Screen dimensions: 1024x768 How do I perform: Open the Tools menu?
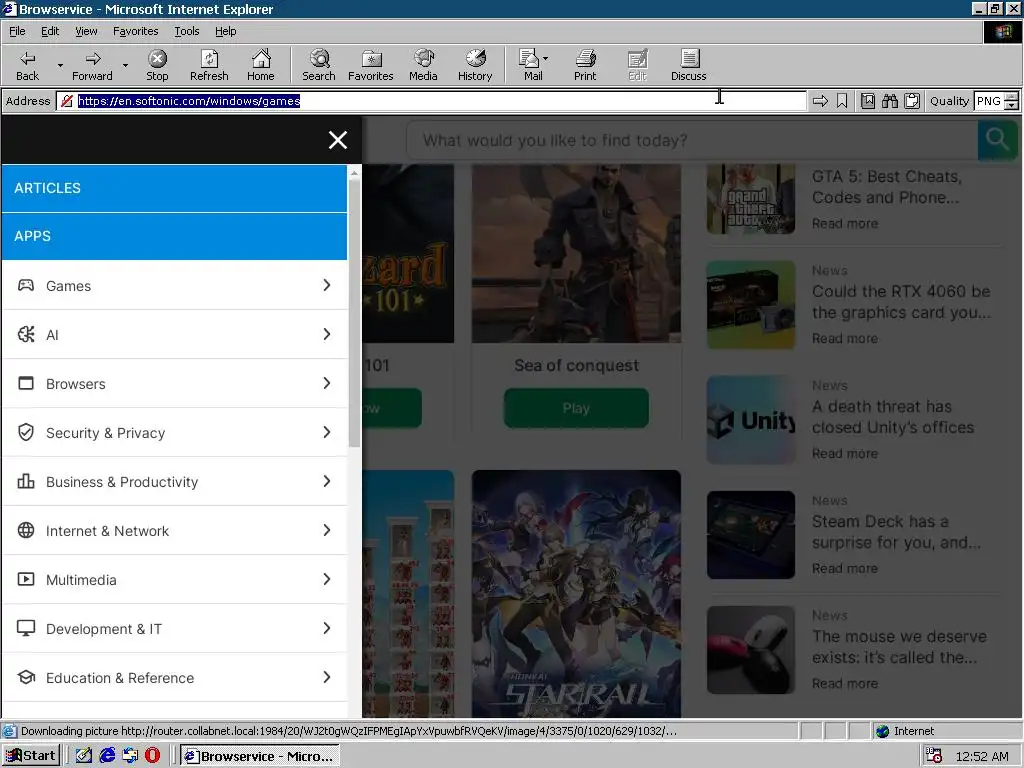pos(186,31)
